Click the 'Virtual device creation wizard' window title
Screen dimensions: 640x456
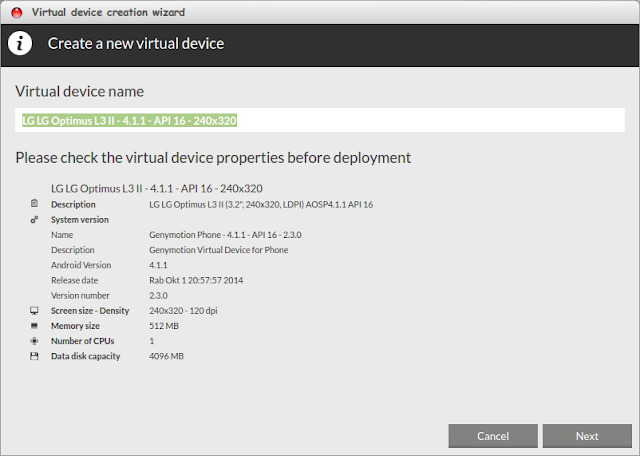[108, 12]
